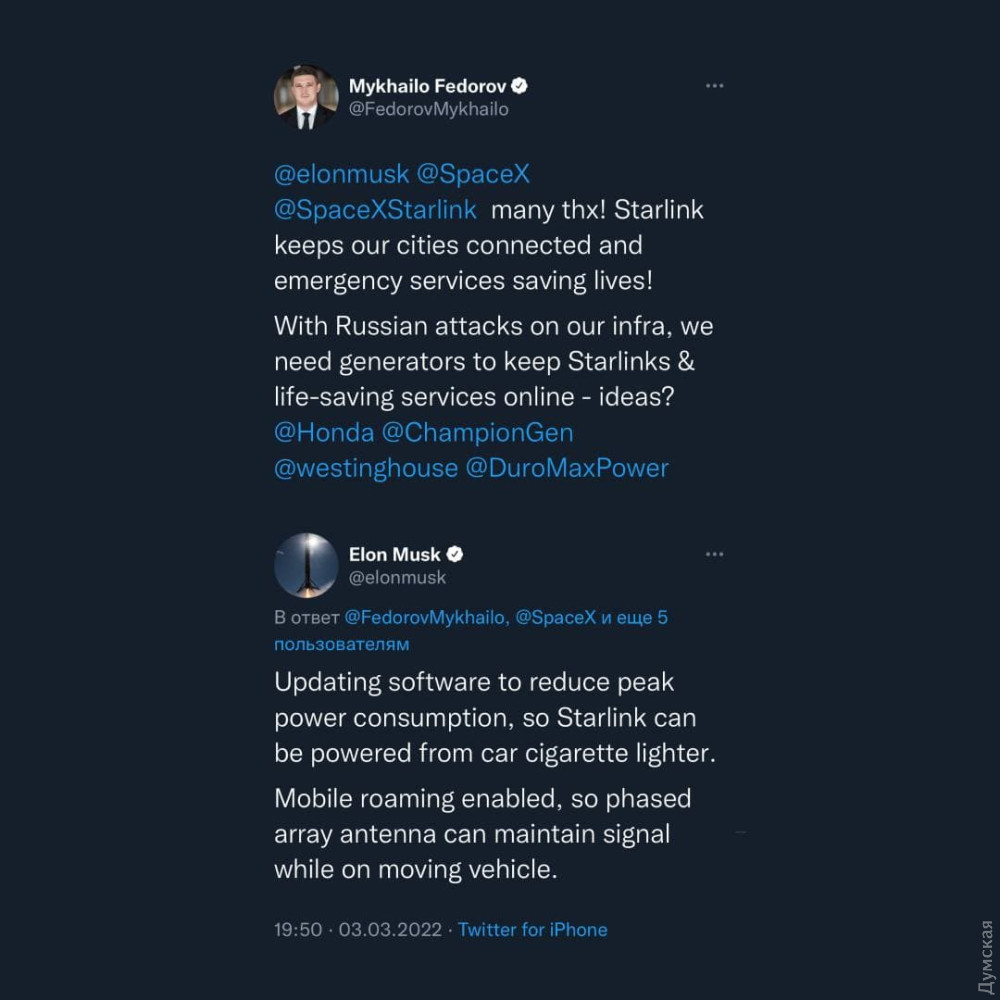1000x1000 pixels.
Task: Click the verified badge beside Elon Musk
Action: pyautogui.click(x=454, y=554)
